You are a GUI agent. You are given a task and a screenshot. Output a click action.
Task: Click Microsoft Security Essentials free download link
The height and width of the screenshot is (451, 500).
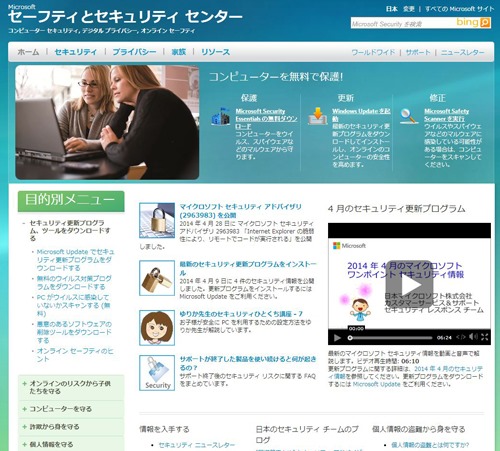[266, 119]
